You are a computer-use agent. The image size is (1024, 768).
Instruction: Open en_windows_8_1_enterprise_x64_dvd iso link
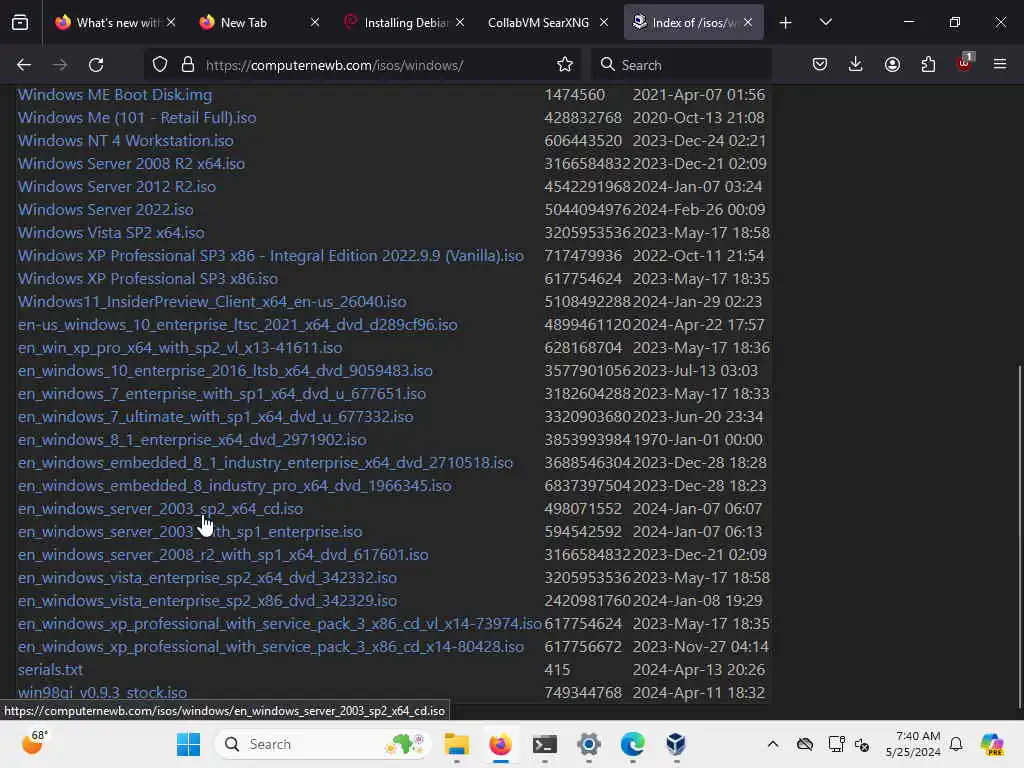point(192,440)
